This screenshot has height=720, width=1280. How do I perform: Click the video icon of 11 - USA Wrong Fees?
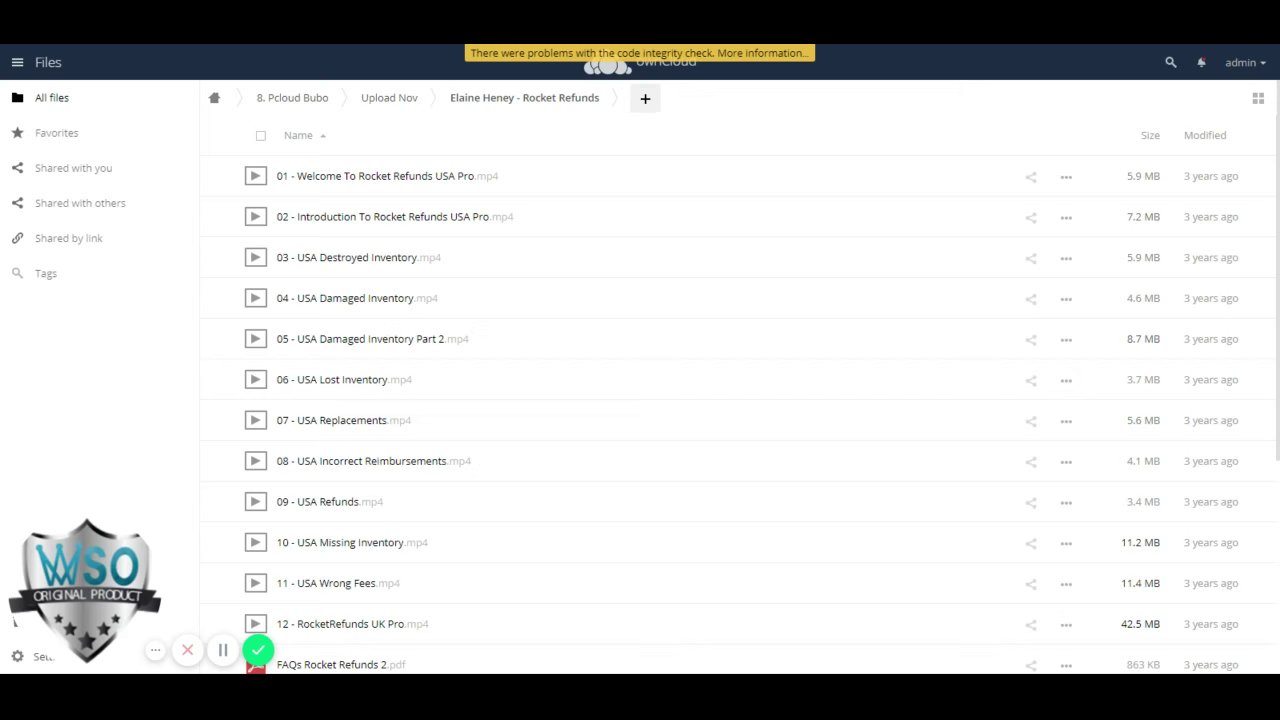[x=255, y=583]
